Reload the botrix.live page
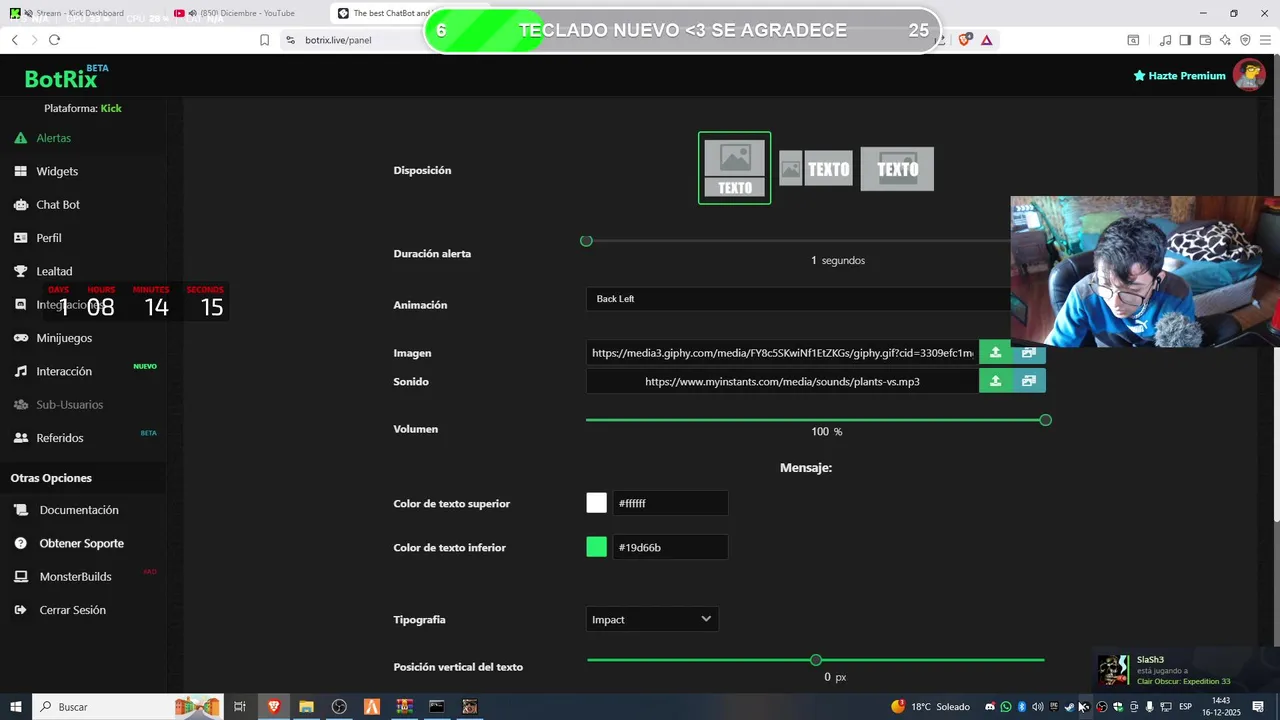The image size is (1280, 720). click(x=54, y=40)
